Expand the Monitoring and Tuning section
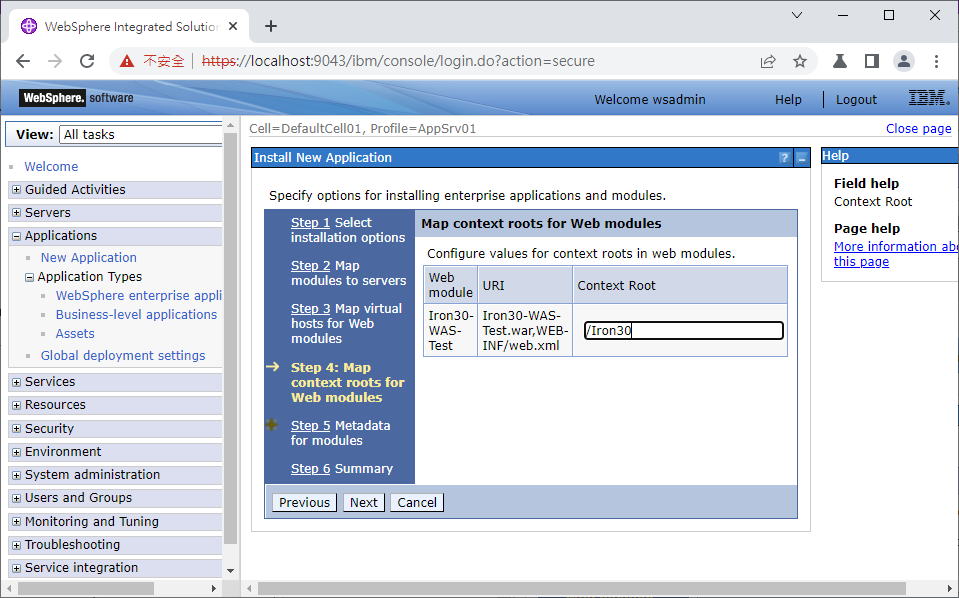 (17, 522)
